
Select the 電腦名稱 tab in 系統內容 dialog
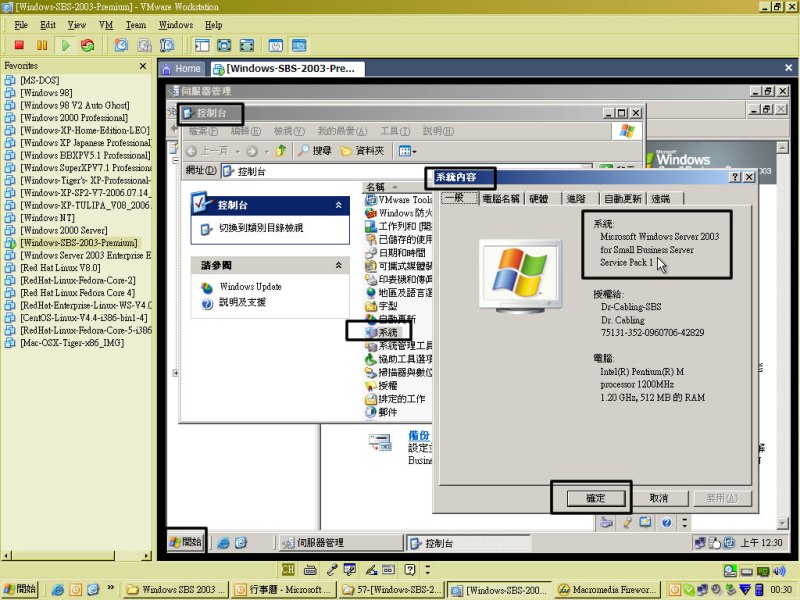coord(501,198)
